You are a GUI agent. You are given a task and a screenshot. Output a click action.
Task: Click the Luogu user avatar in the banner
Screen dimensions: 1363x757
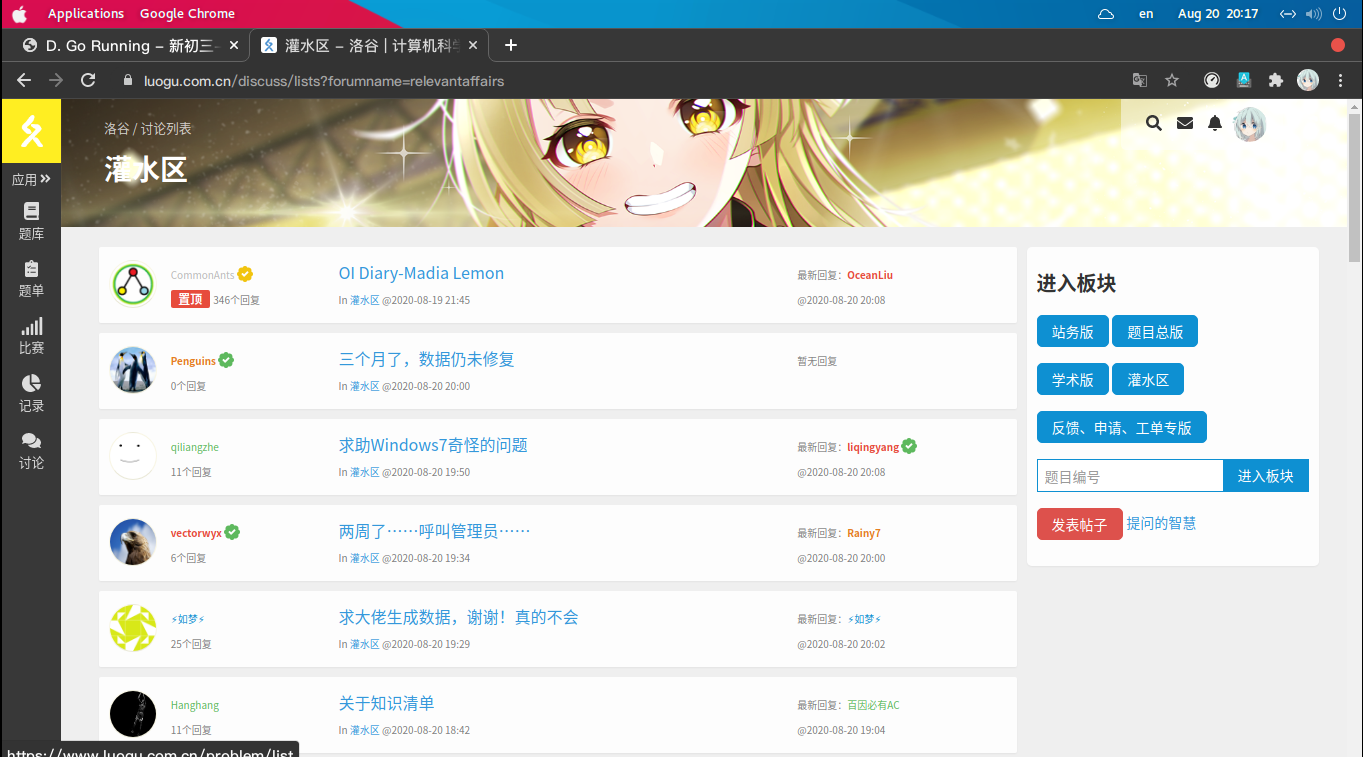click(x=1250, y=123)
